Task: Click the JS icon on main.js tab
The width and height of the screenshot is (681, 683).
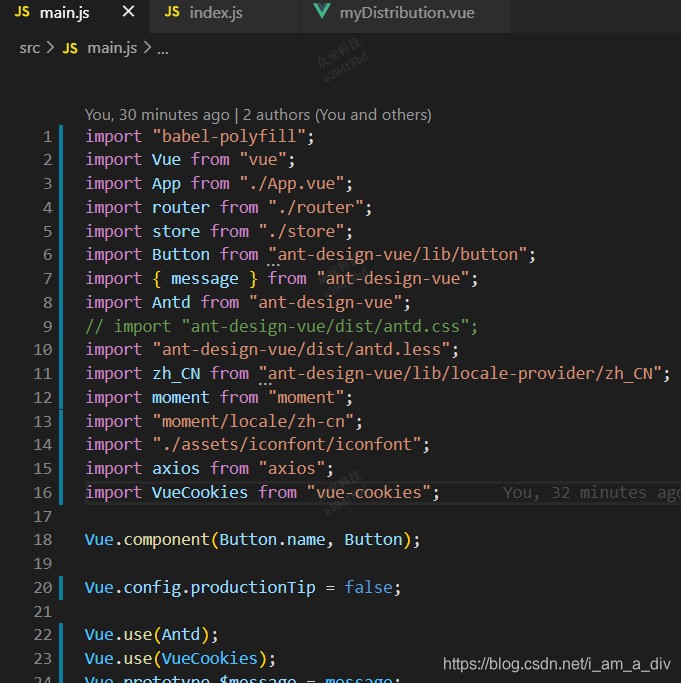Action: [x=22, y=13]
